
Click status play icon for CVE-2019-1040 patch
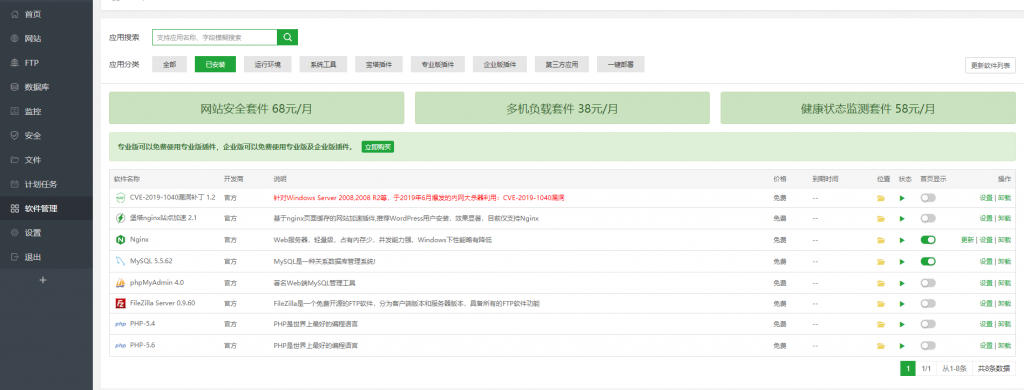902,198
